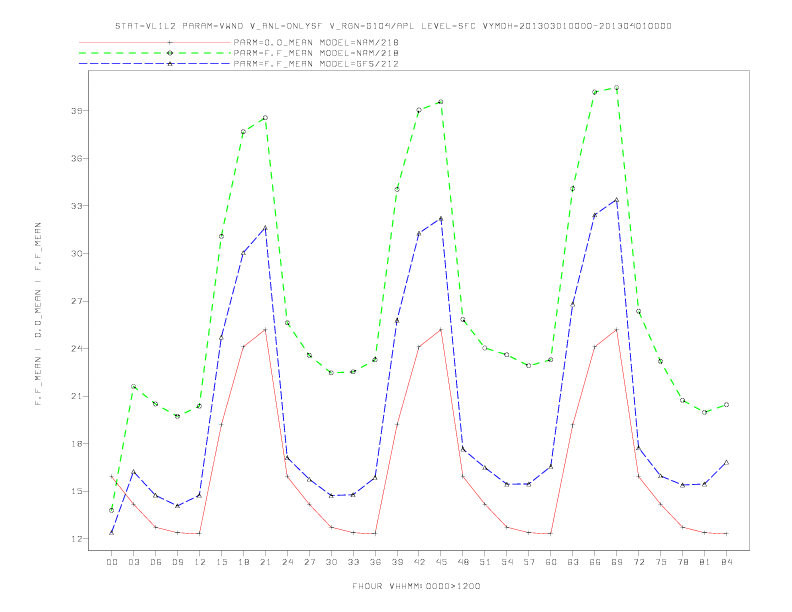792x612 pixels.
Task: Click x-axis tick label 57
Action: click(x=529, y=562)
